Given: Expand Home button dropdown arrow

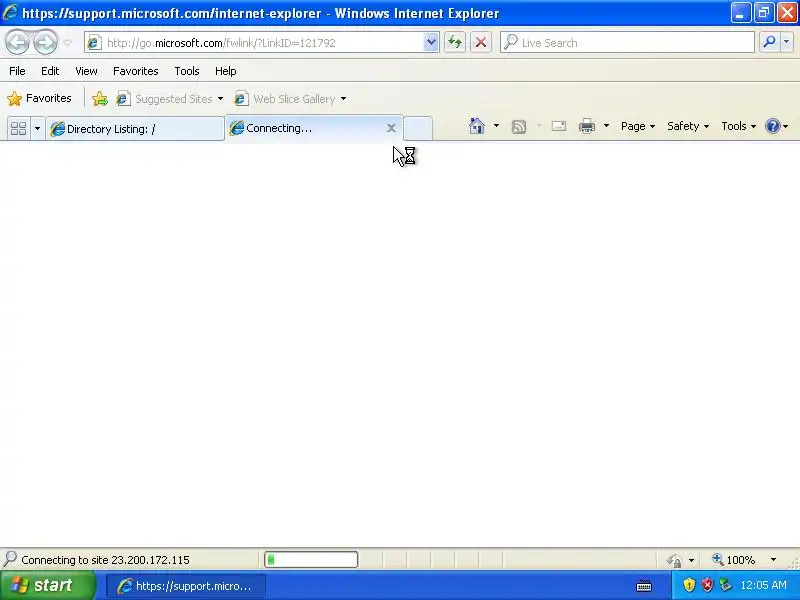Looking at the screenshot, I should (x=496, y=126).
